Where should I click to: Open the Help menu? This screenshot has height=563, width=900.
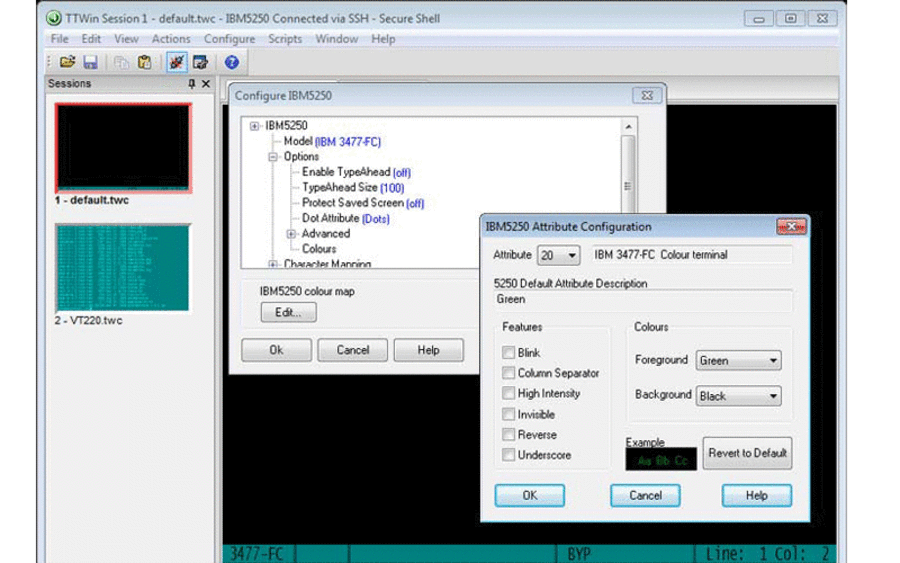coord(383,39)
